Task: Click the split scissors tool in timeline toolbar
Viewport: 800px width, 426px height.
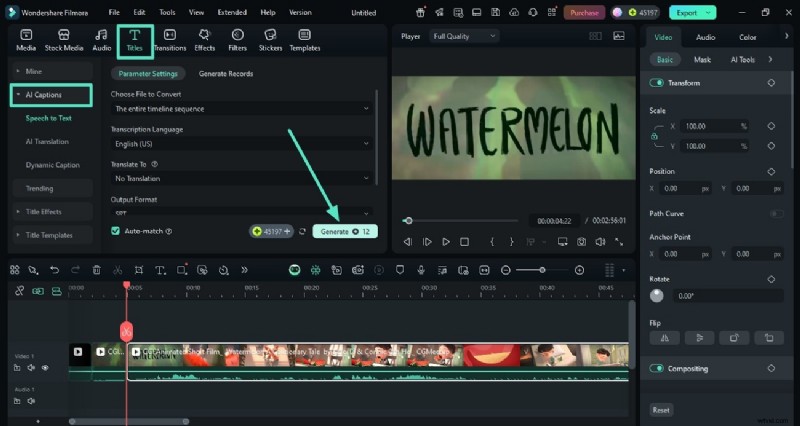Action: tap(117, 270)
